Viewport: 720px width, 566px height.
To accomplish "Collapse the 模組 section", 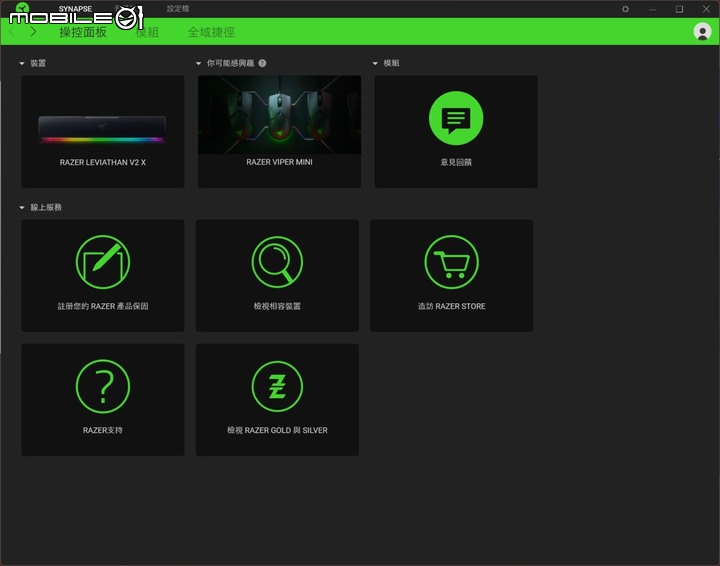I will coord(375,63).
